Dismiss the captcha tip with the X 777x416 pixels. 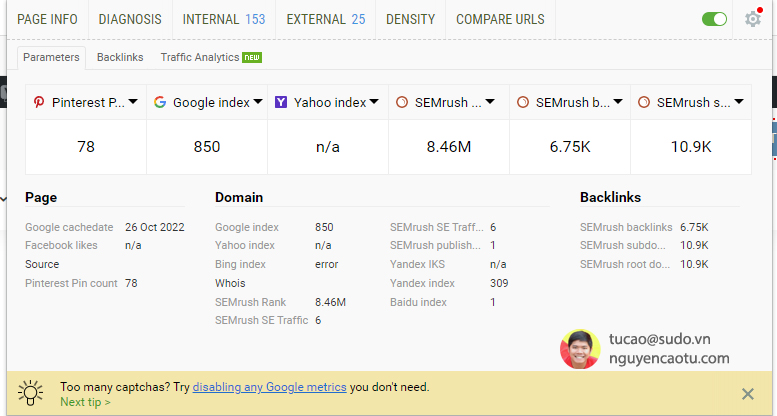pos(747,394)
